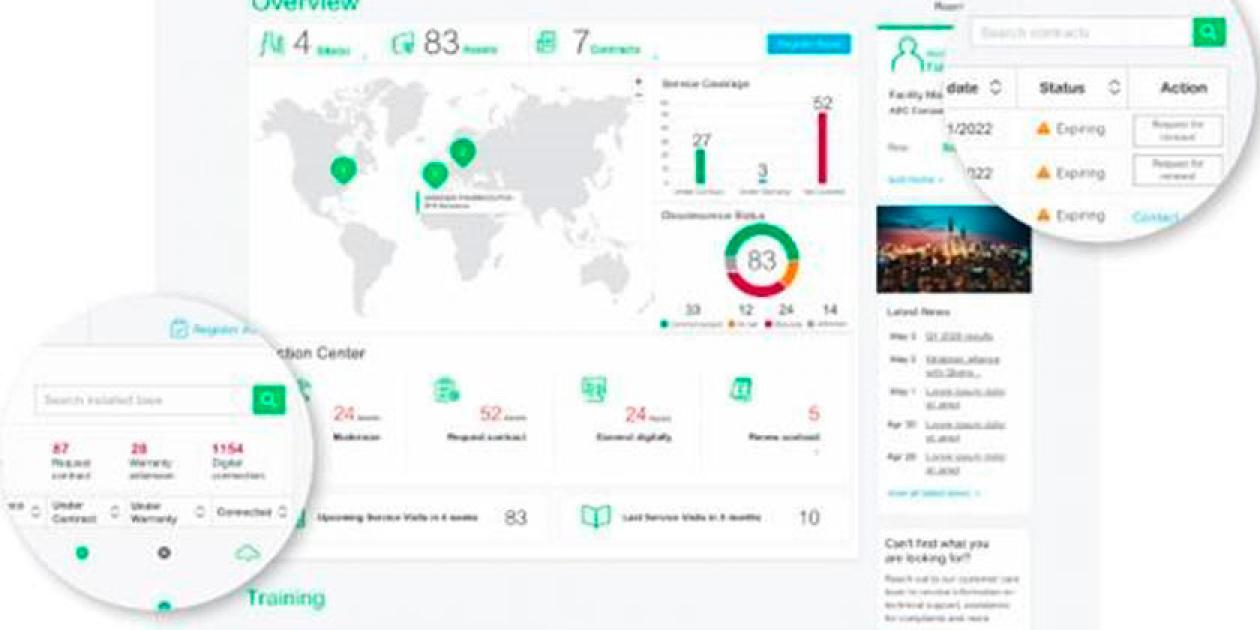Zoom out on the world map
1260x630 pixels.
tap(640, 95)
